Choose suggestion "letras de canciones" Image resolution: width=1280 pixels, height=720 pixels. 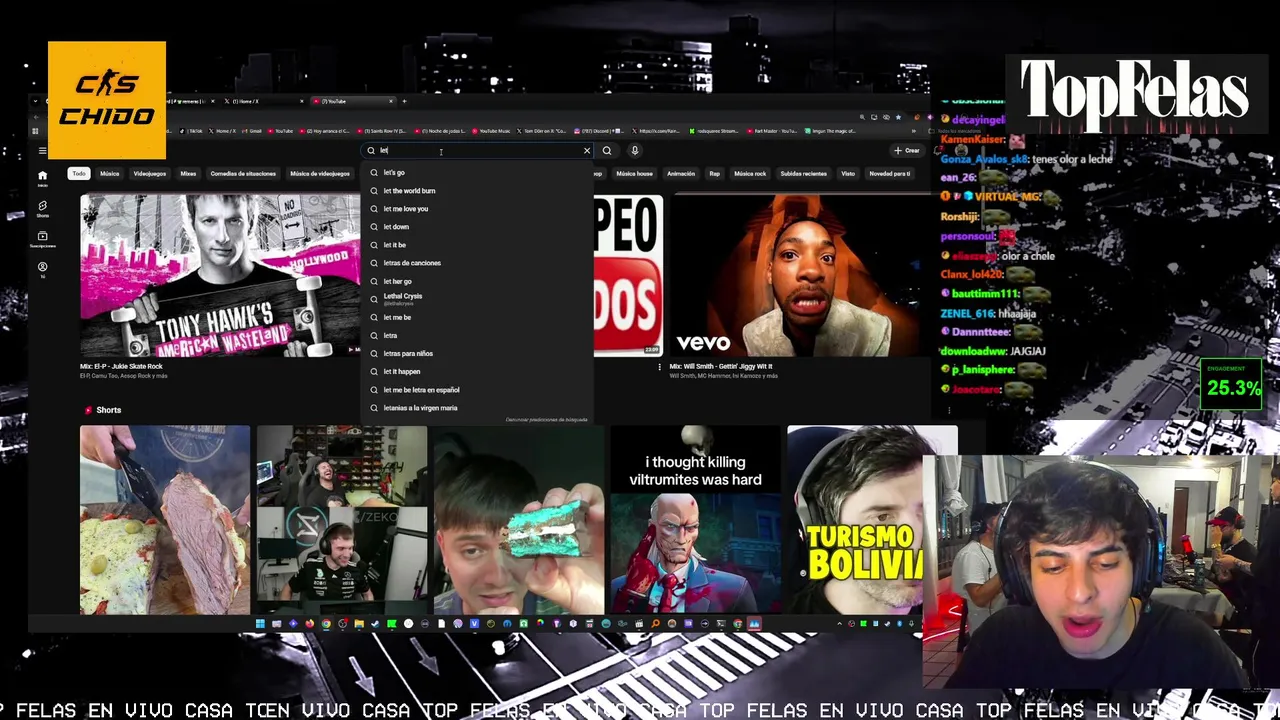point(478,263)
